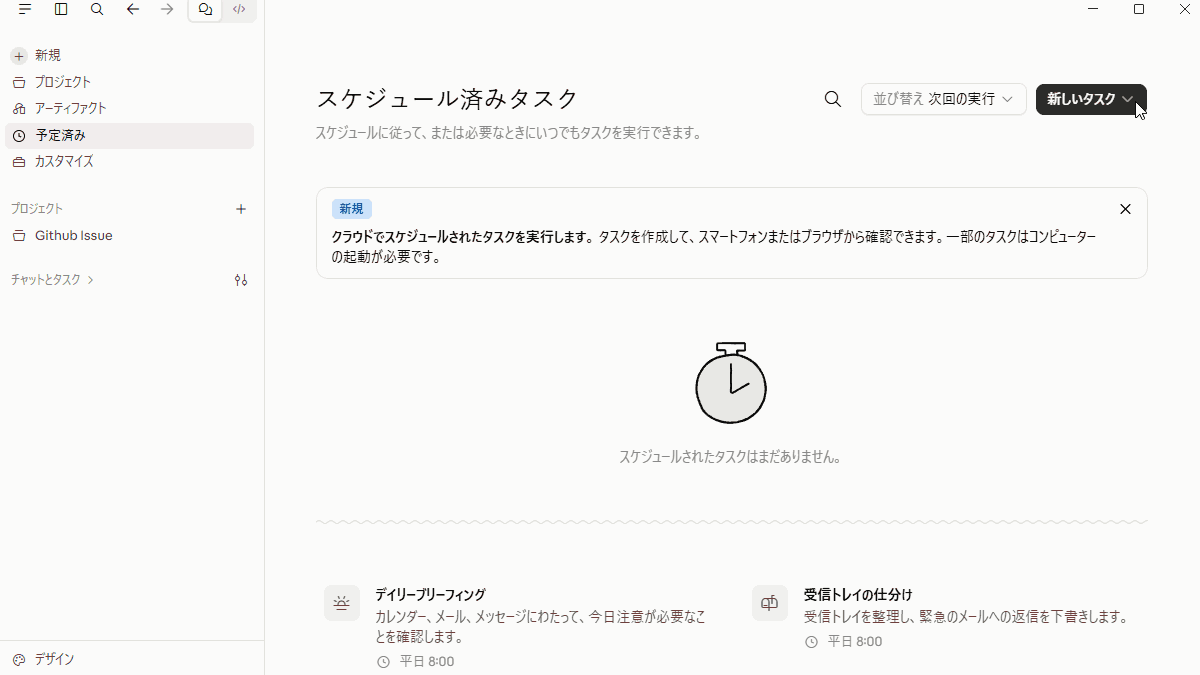Minimize the application window
The height and width of the screenshot is (675, 1200).
1092,9
